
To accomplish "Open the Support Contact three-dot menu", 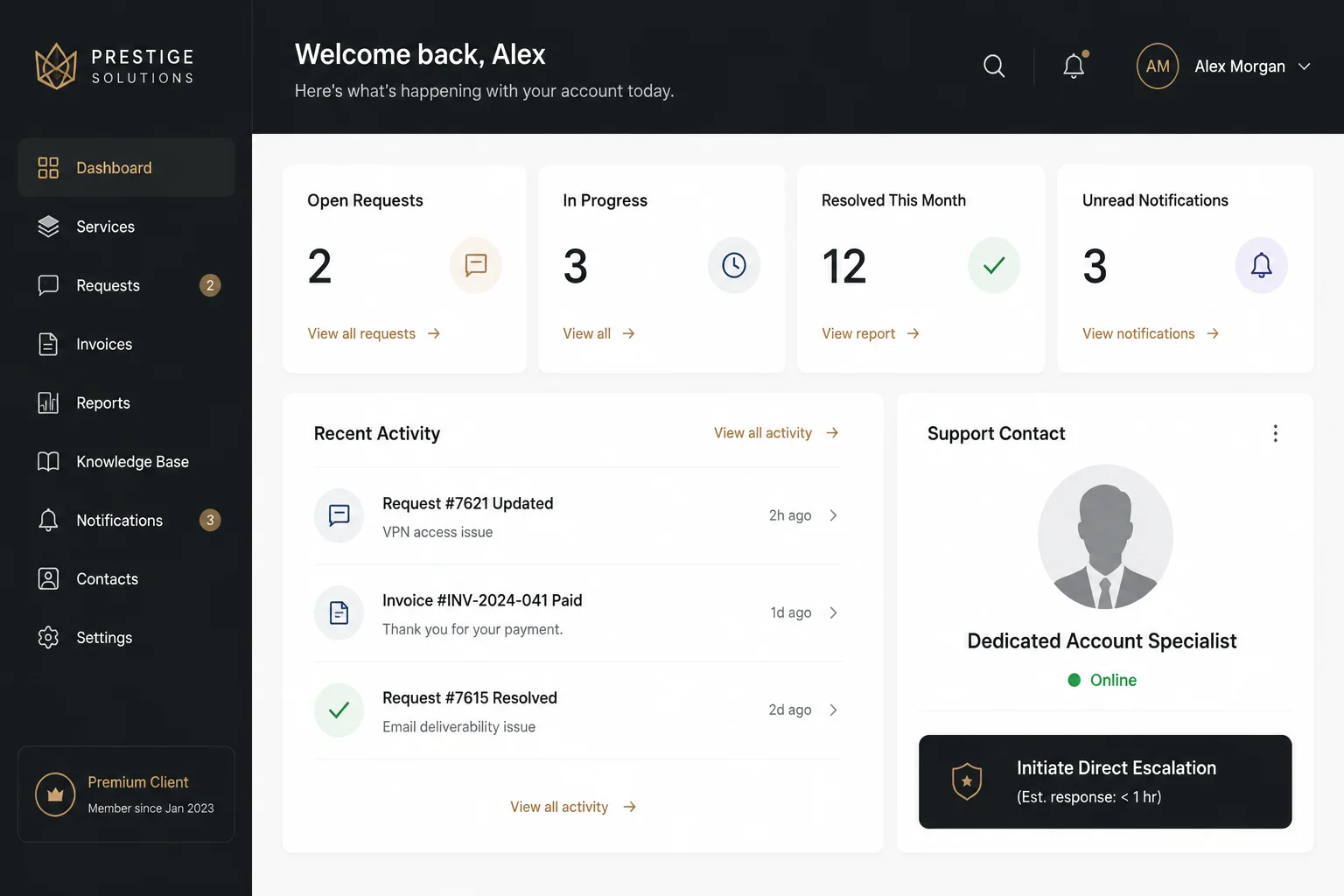I will [1276, 433].
